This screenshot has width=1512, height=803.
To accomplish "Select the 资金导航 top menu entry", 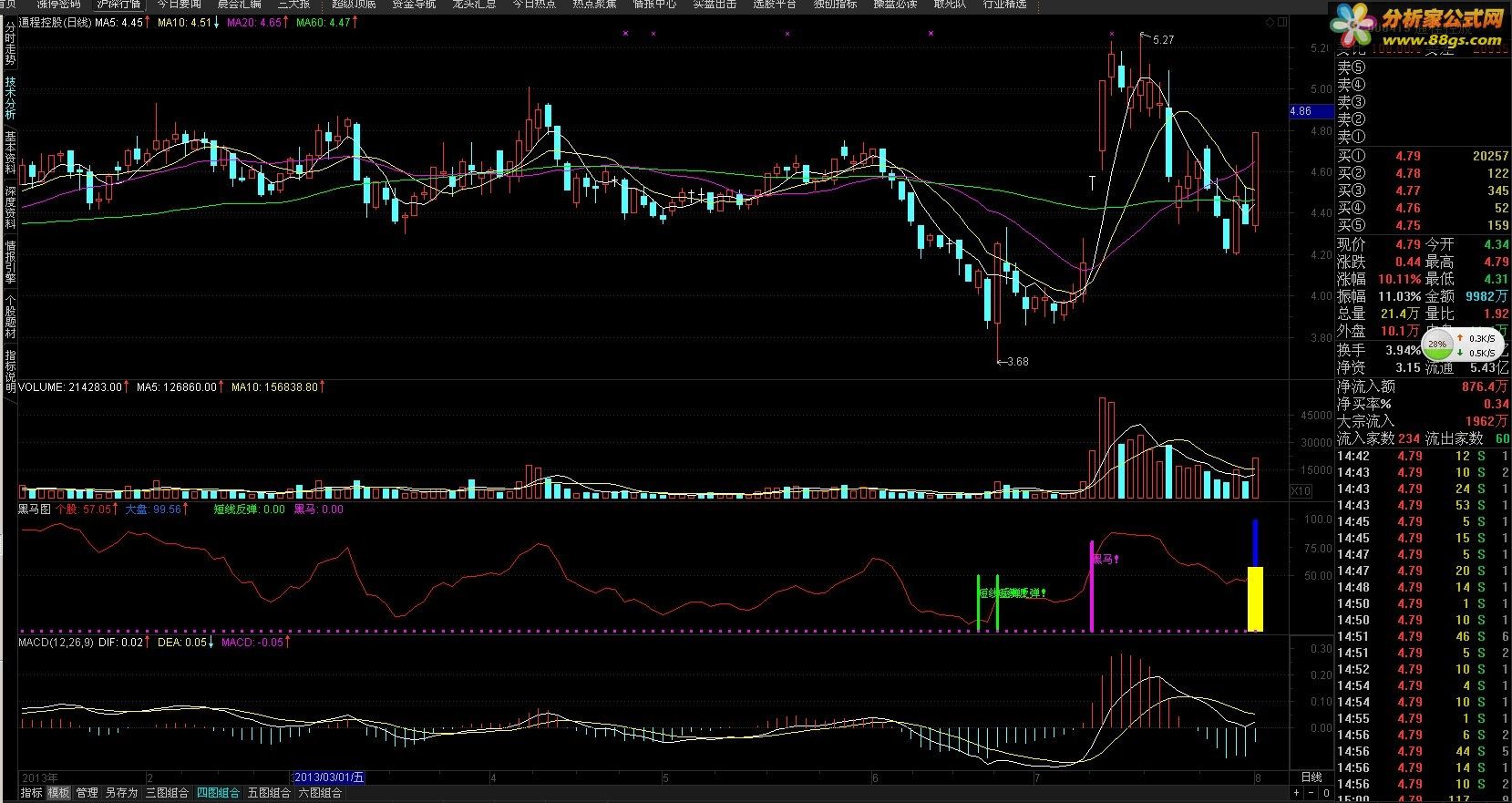I will click(414, 4).
